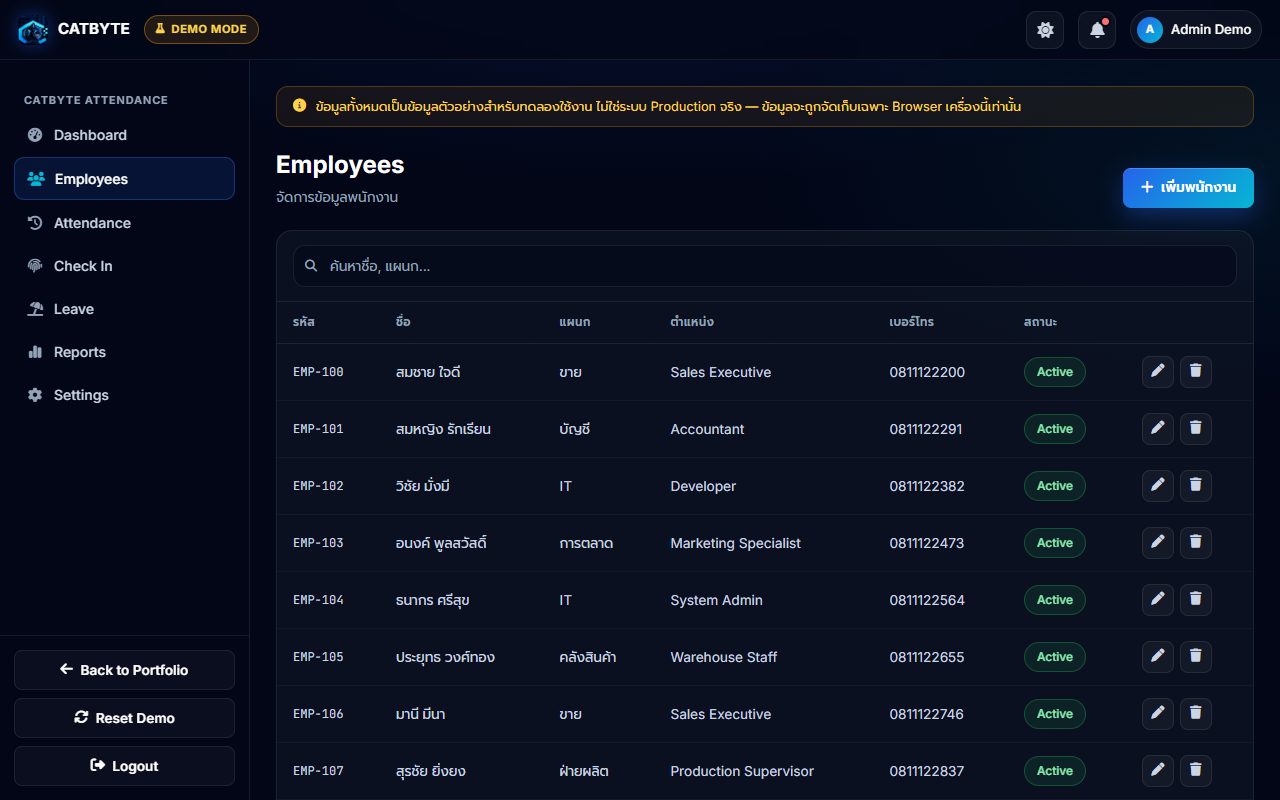Click trash icon for EMP-107
This screenshot has width=1280, height=800.
[1196, 771]
